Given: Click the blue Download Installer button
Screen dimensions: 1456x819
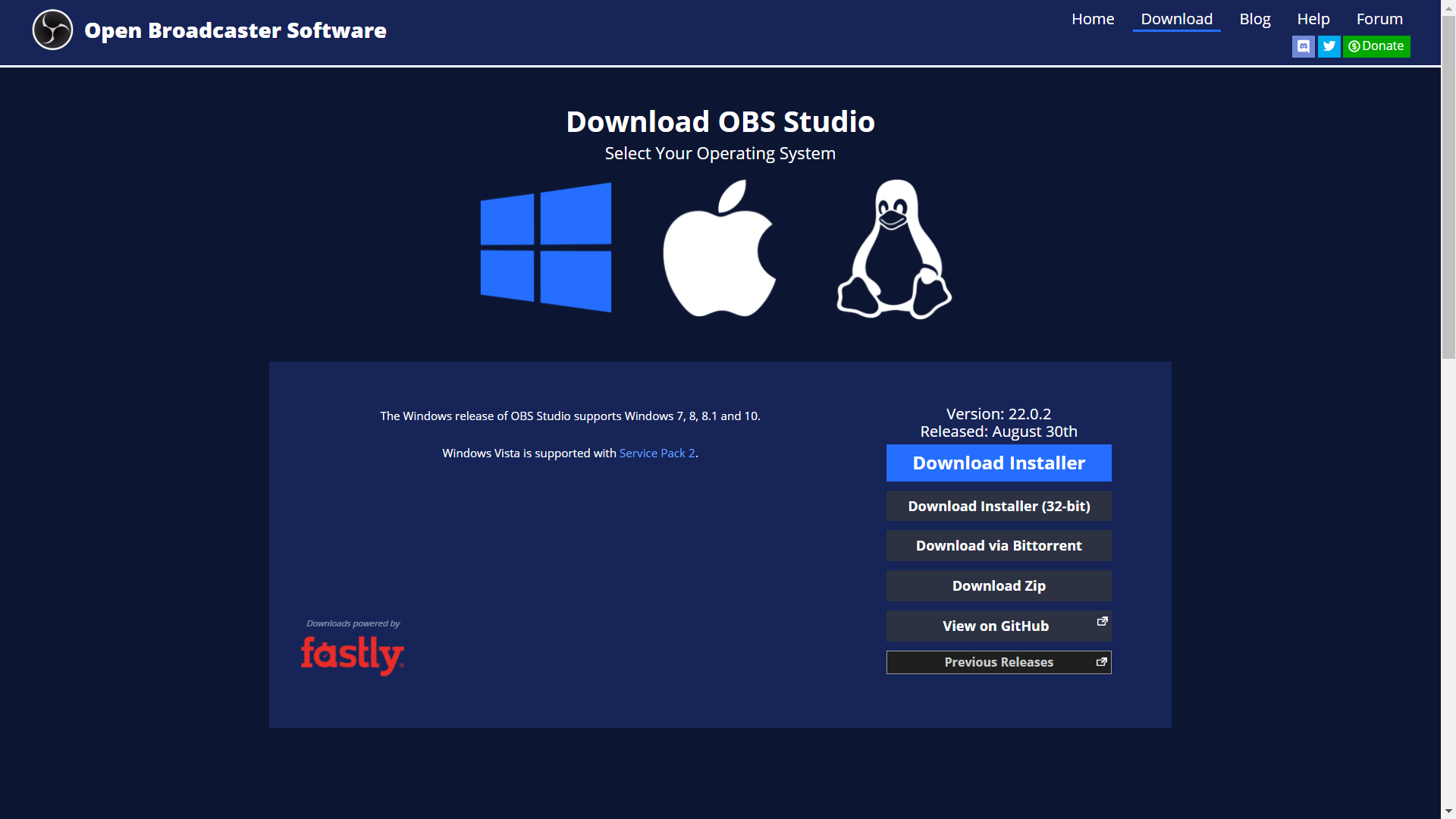Looking at the screenshot, I should coord(999,463).
